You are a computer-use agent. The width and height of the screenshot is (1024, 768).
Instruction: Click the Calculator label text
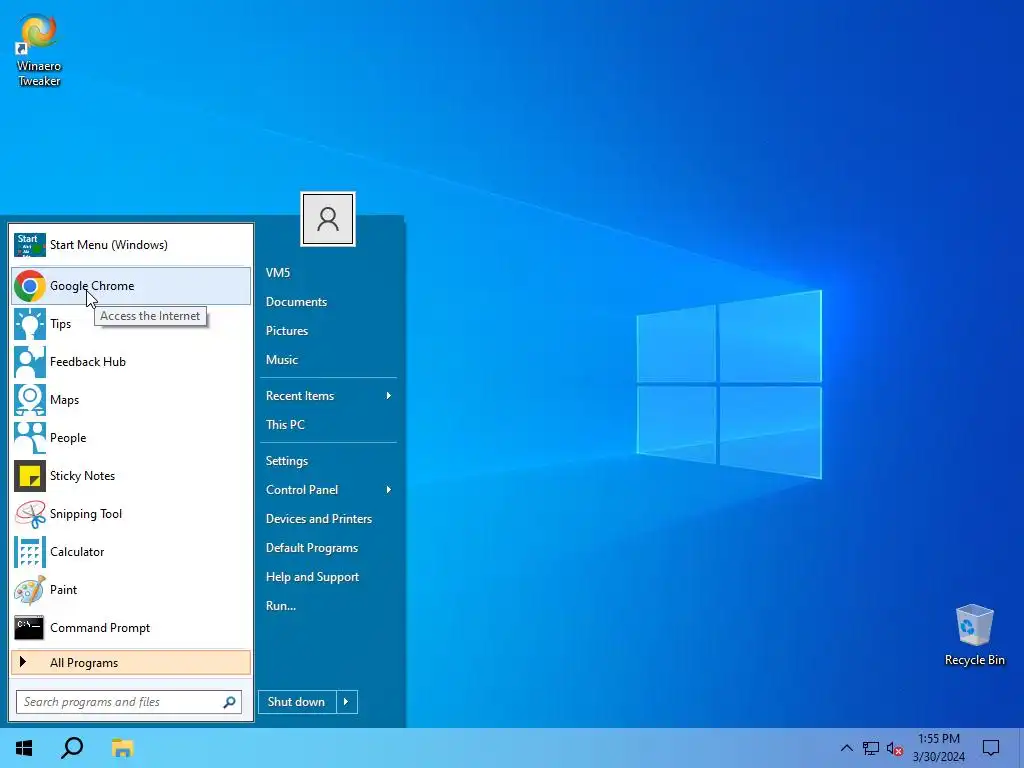pyautogui.click(x=77, y=552)
